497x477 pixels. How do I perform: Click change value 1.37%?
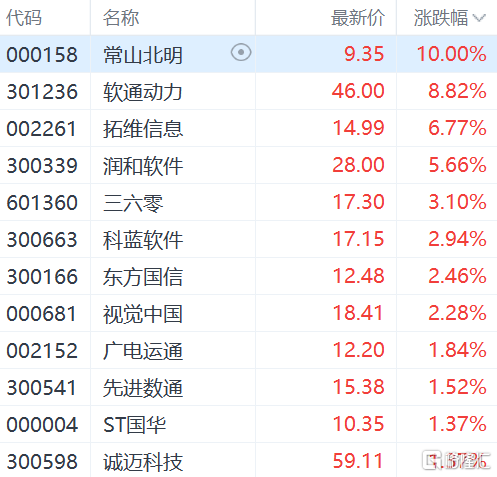coord(457,424)
